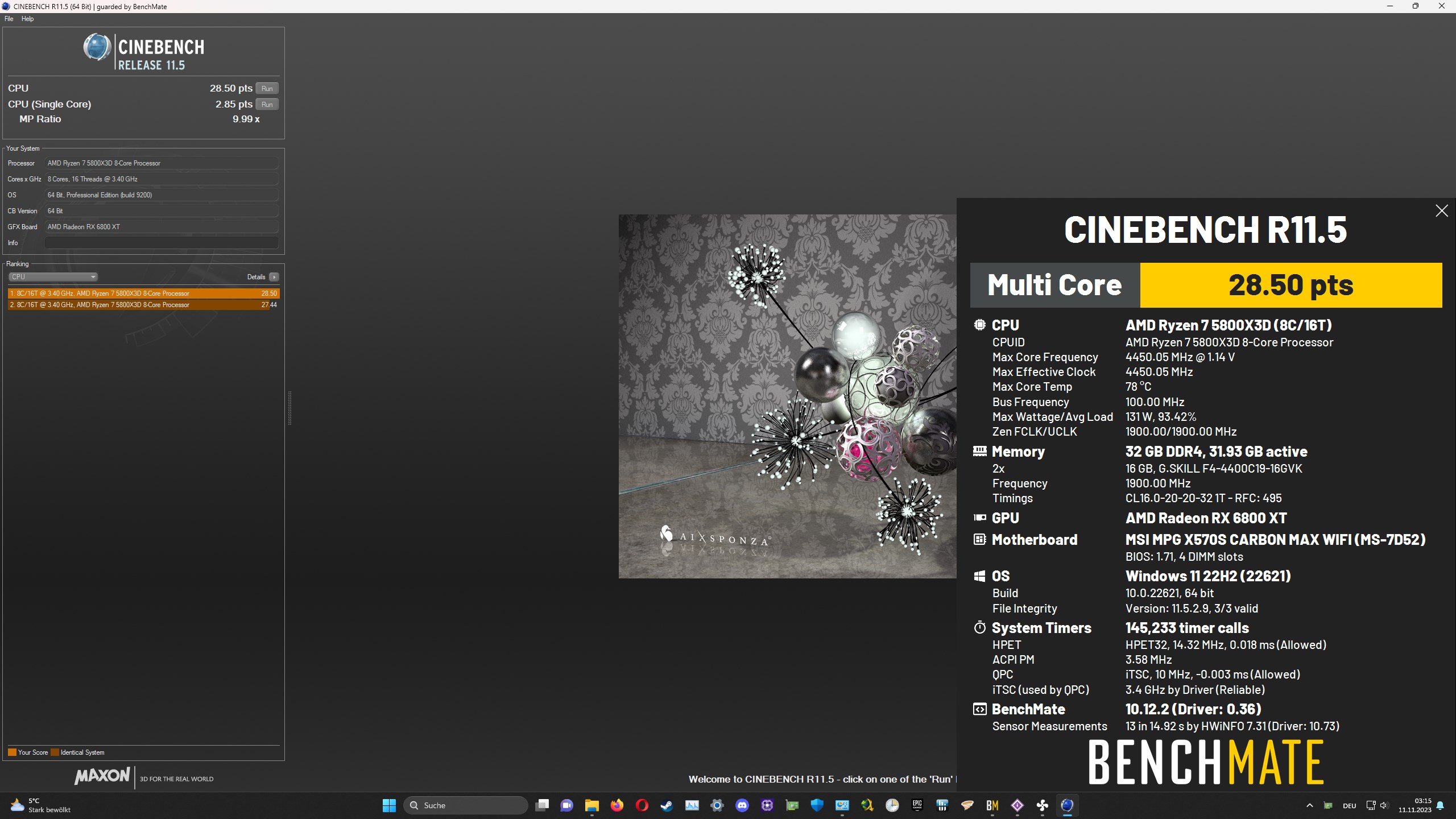Open the File menu
Screen dimensions: 1456x819
(x=9, y=19)
